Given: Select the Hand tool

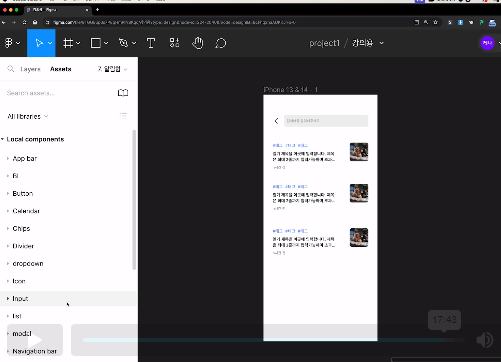Looking at the screenshot, I should [198, 43].
